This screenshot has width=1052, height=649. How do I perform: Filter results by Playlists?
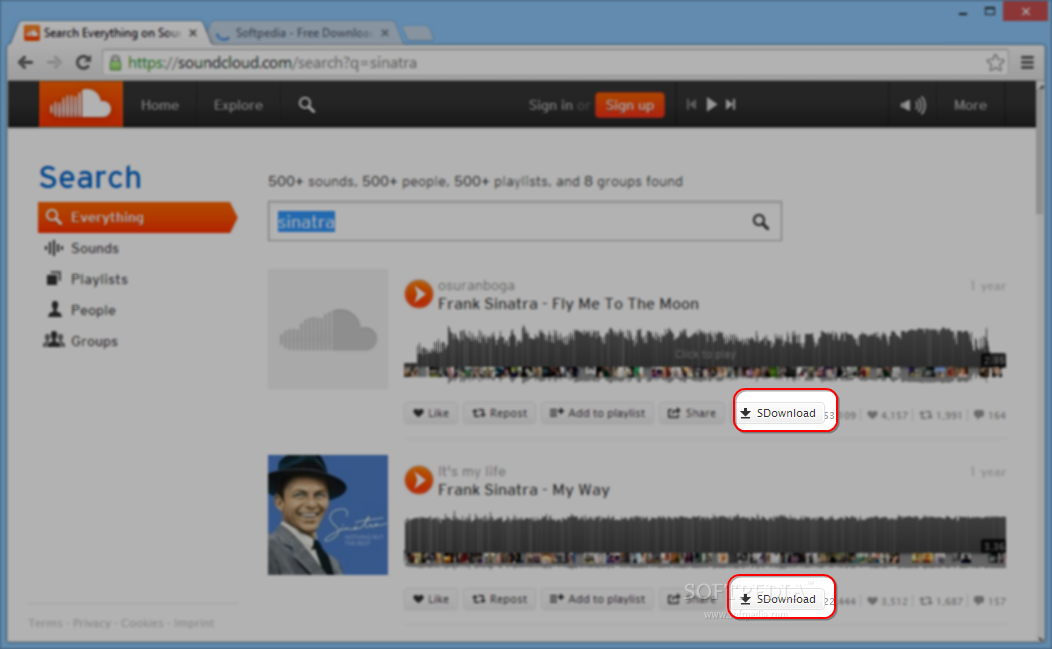(x=87, y=279)
